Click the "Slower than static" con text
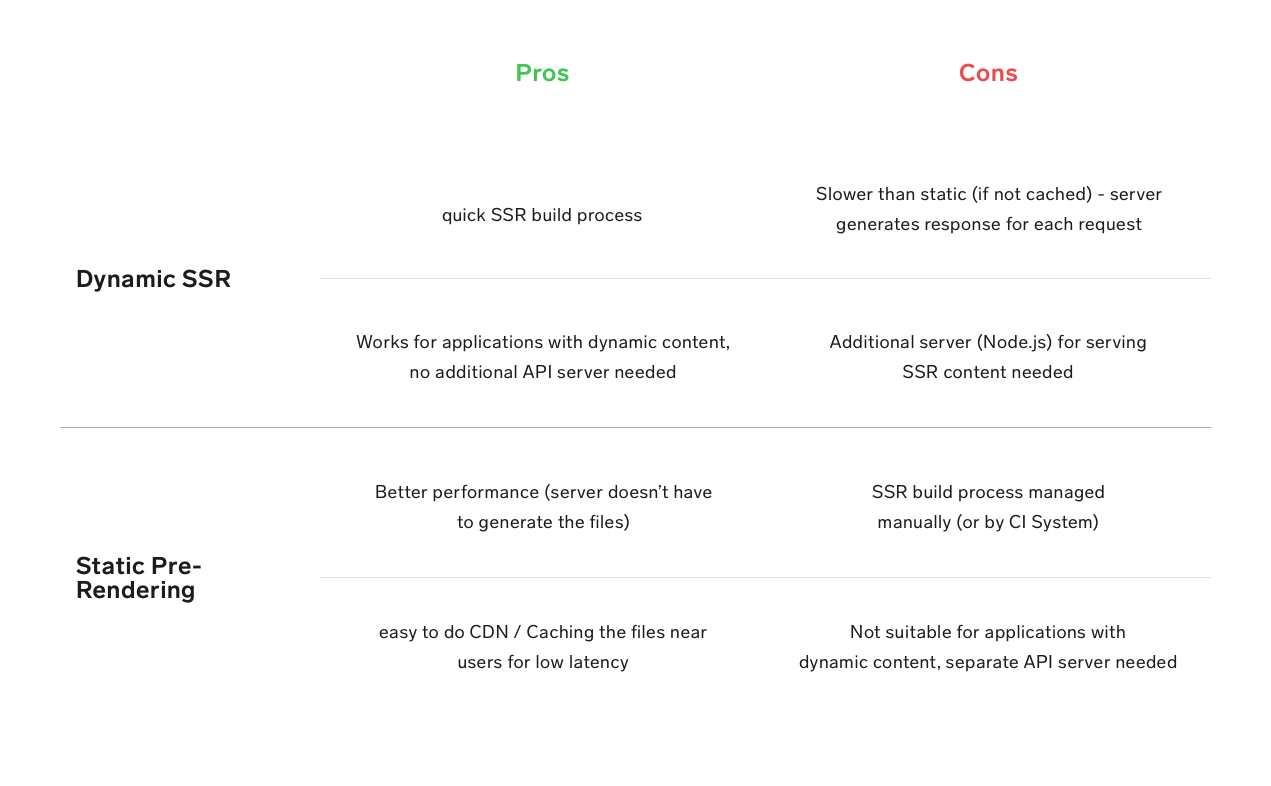Image resolution: width=1271 pixels, height=786 pixels. pos(988,208)
